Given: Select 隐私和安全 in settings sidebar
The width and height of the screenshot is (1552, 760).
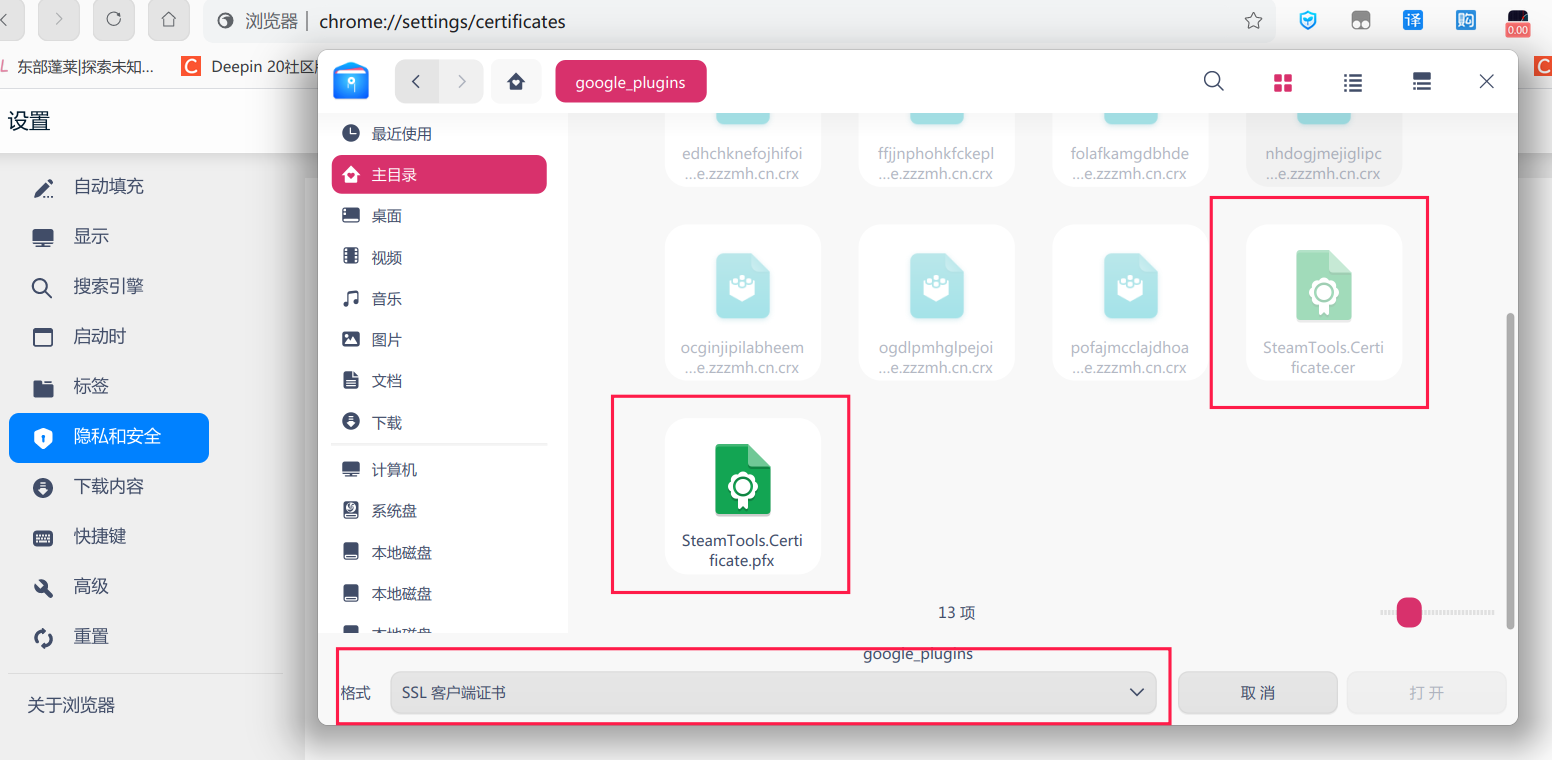Looking at the screenshot, I should pyautogui.click(x=109, y=438).
